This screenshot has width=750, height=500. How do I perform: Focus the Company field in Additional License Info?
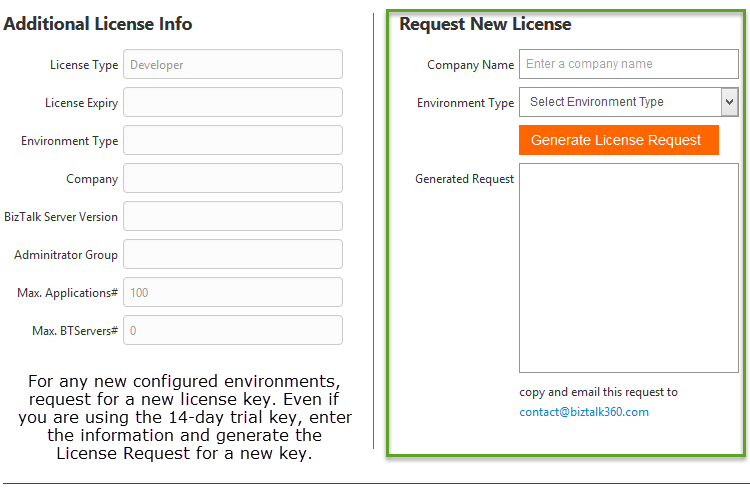(232, 178)
